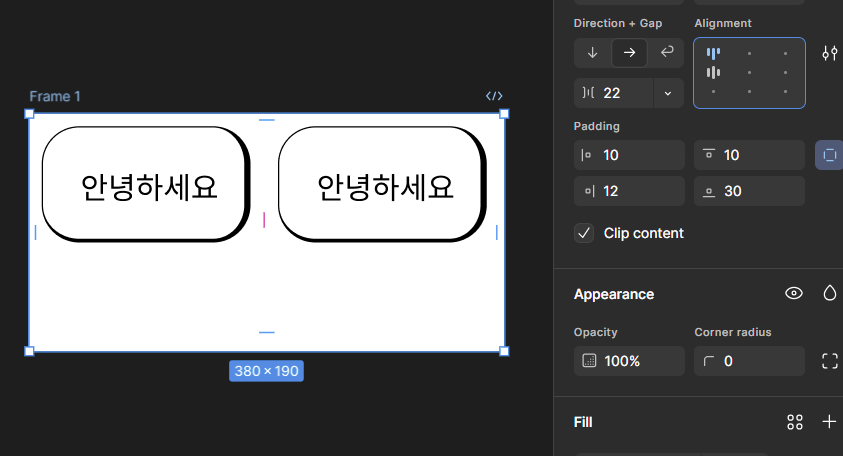Screen dimensions: 843x456
Task: Click the Fill section header
Action: pyautogui.click(x=583, y=422)
